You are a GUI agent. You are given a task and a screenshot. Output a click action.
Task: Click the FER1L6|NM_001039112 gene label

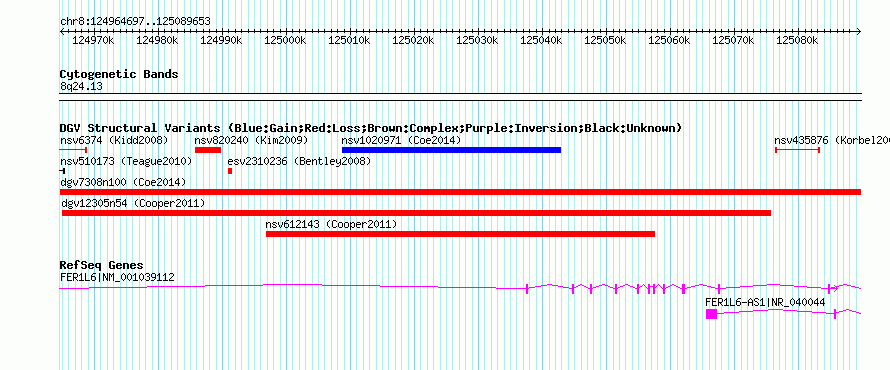(x=117, y=278)
